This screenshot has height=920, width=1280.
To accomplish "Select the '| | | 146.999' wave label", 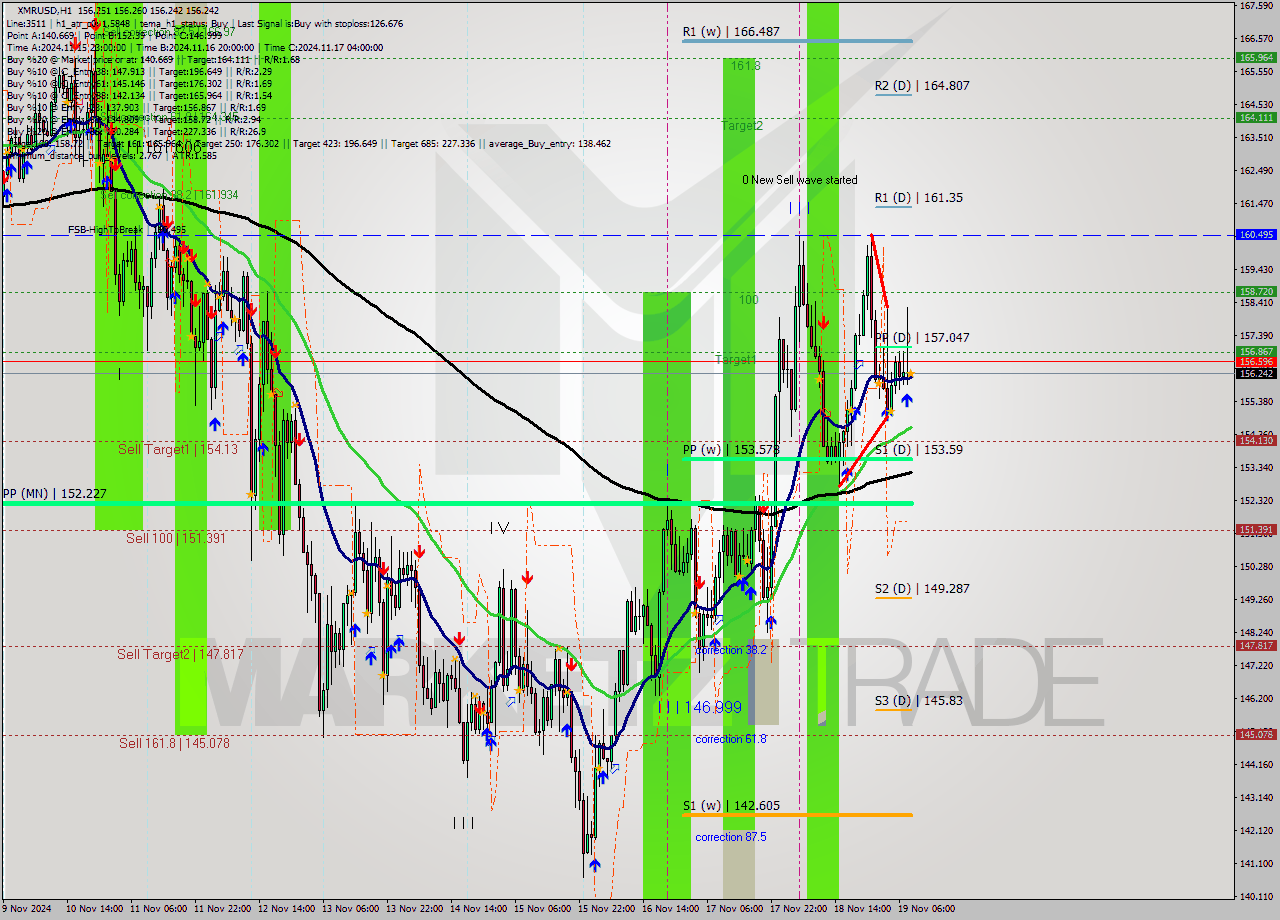I will [x=700, y=707].
